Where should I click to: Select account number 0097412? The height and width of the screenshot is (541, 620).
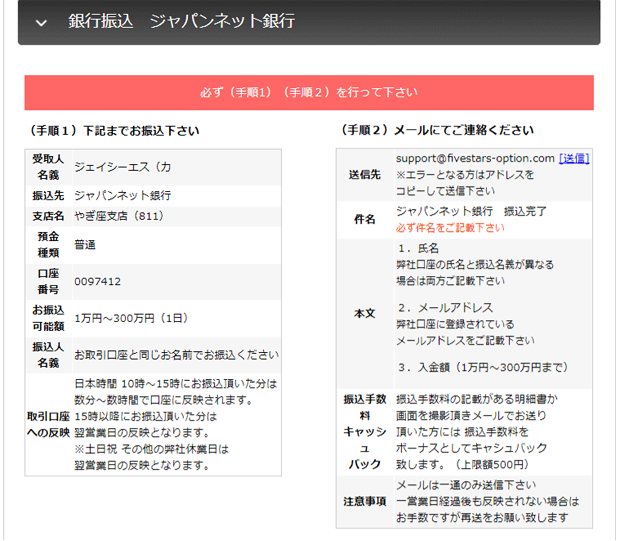coord(98,282)
